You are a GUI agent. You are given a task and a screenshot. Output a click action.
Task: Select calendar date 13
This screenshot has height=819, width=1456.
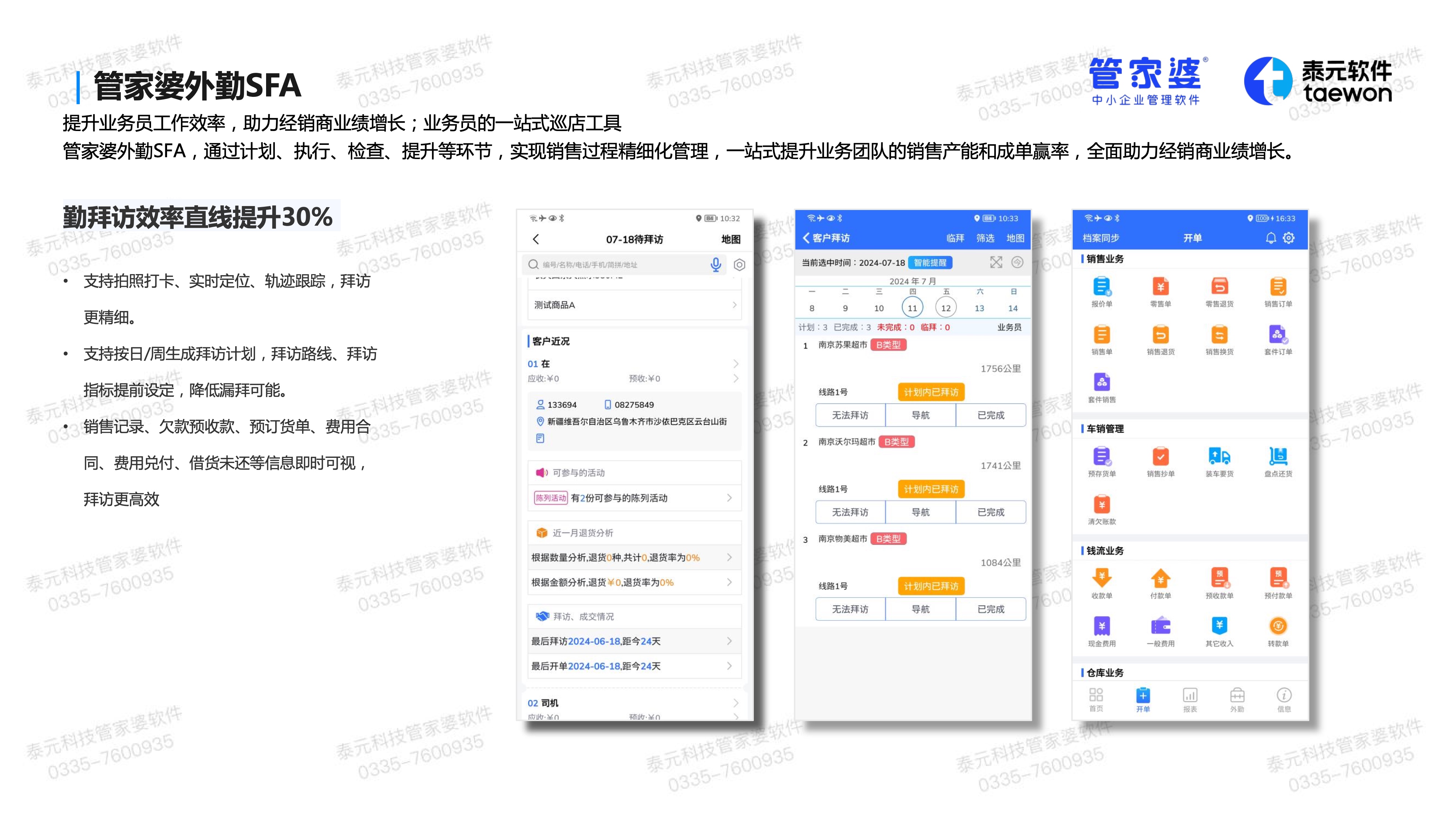(x=980, y=309)
